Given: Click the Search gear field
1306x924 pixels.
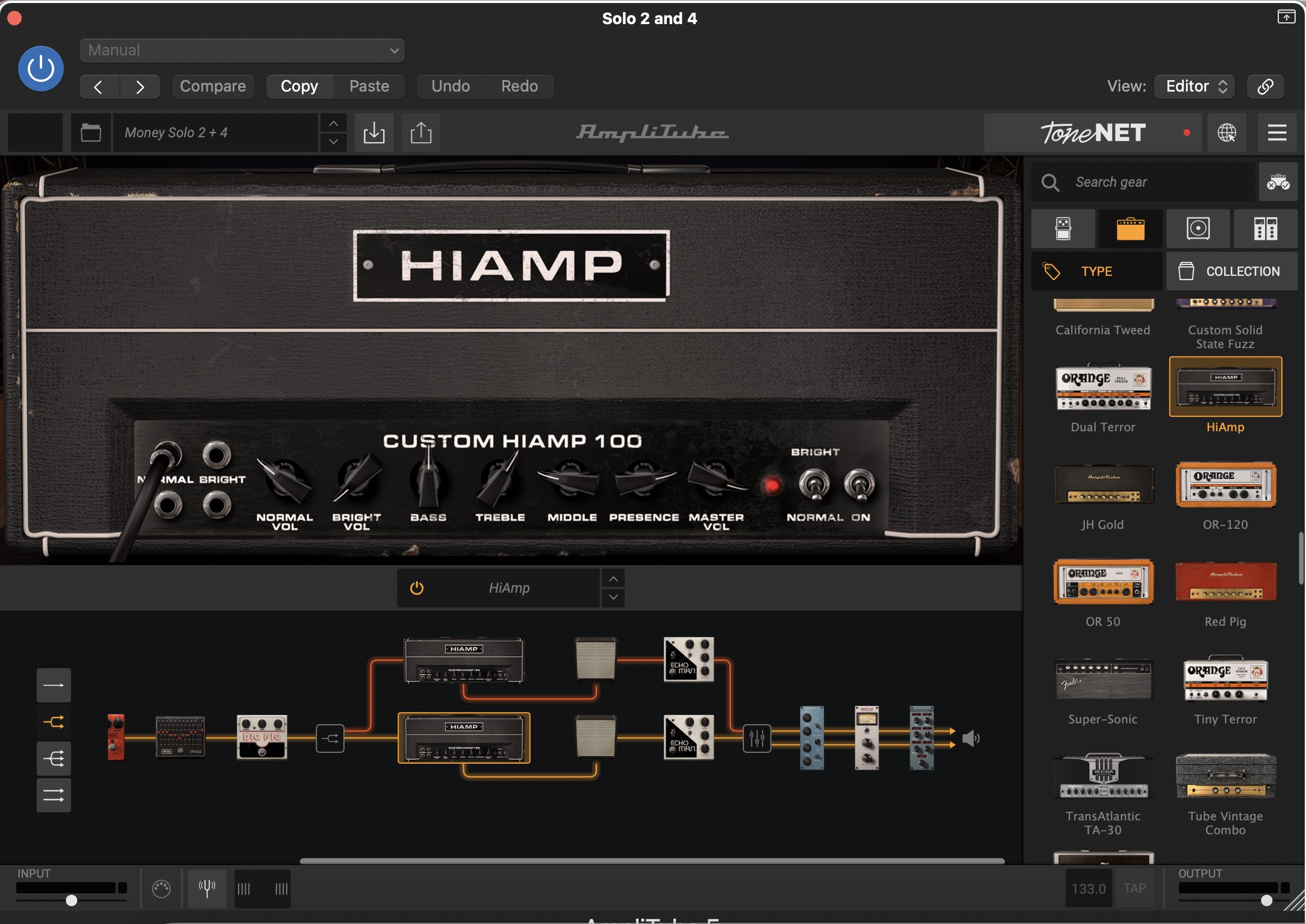Looking at the screenshot, I should pyautogui.click(x=1143, y=182).
